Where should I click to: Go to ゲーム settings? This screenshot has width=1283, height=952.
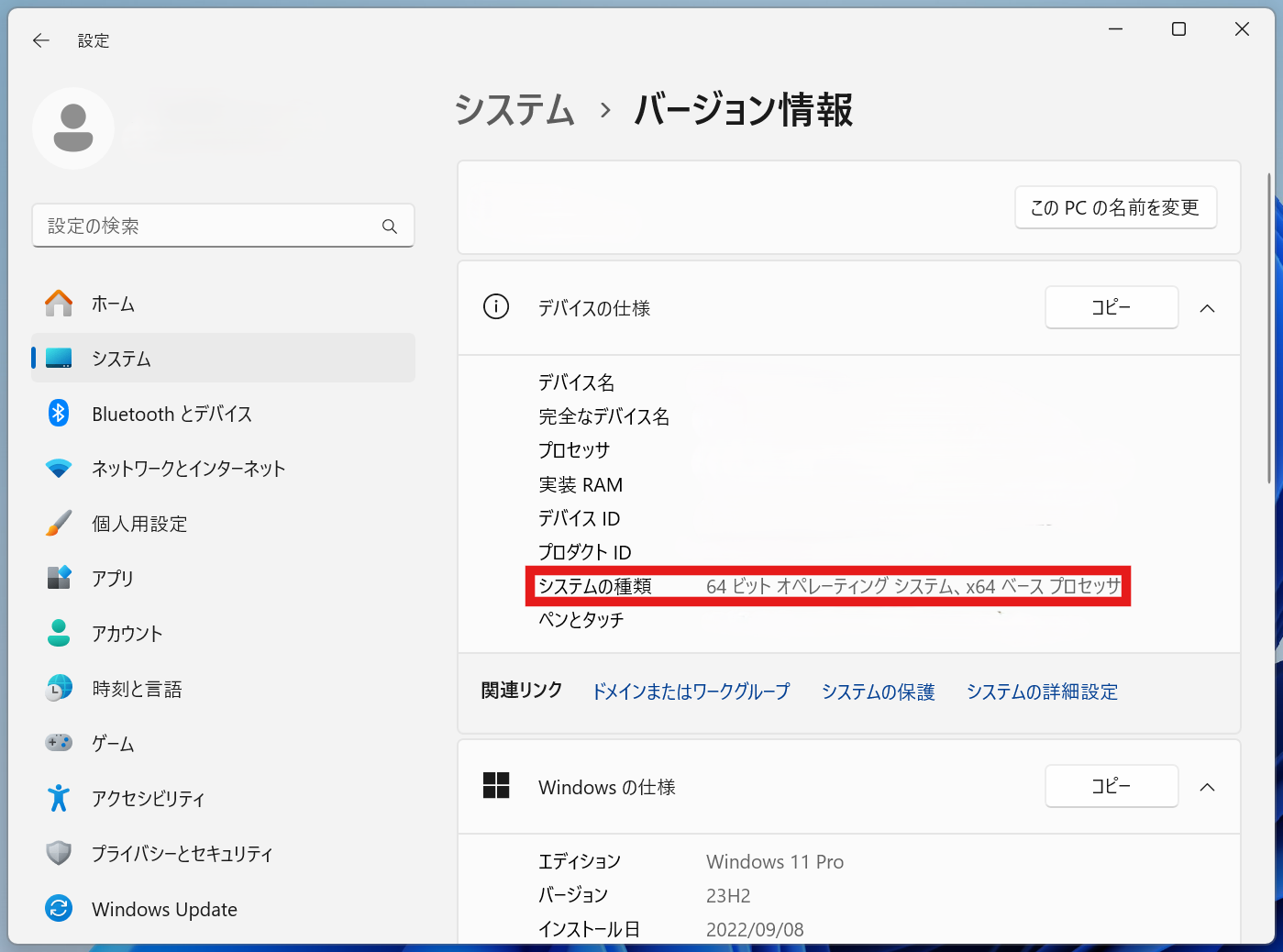pos(224,743)
